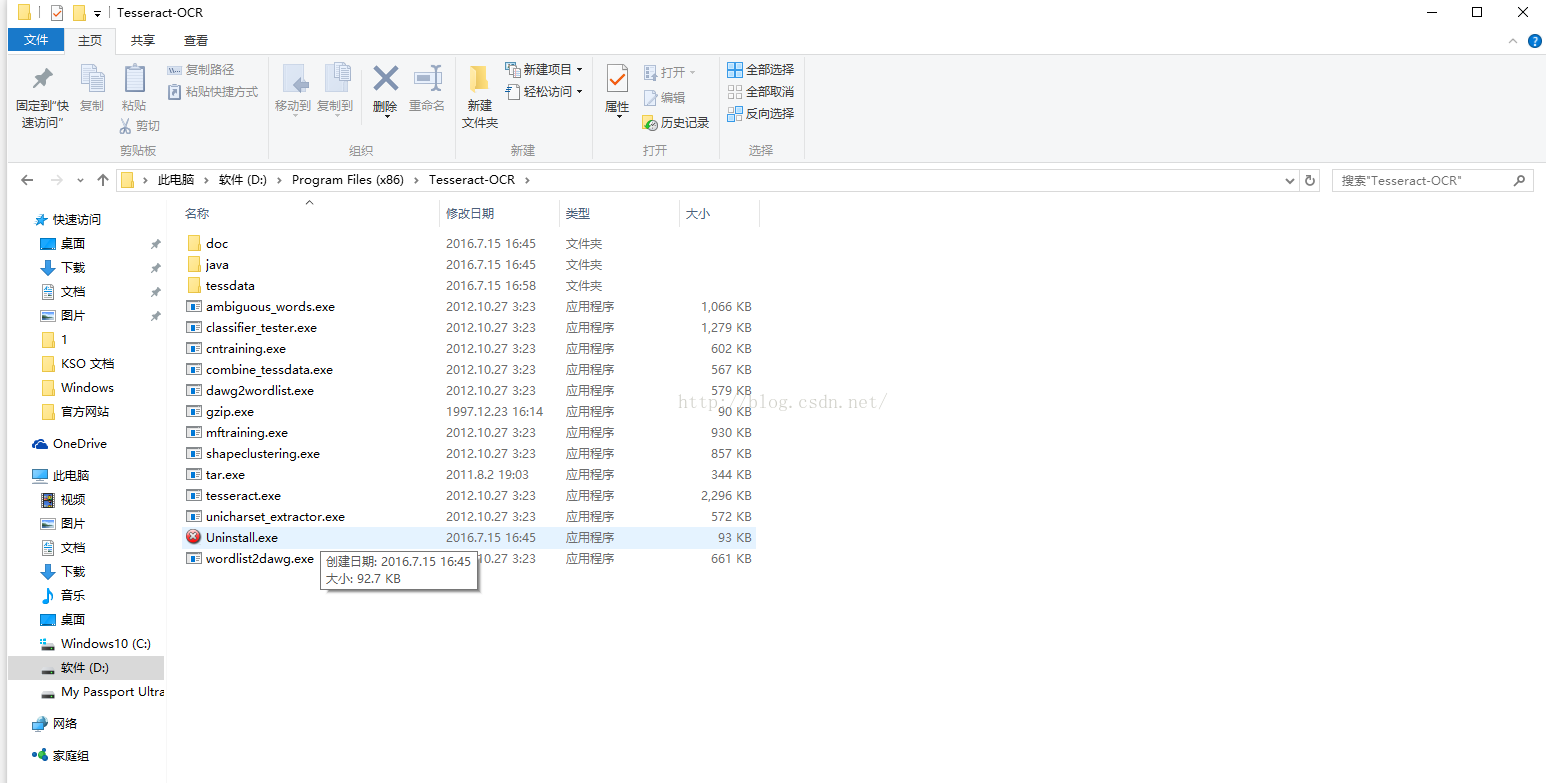Create a New folder from ribbon

click(480, 97)
